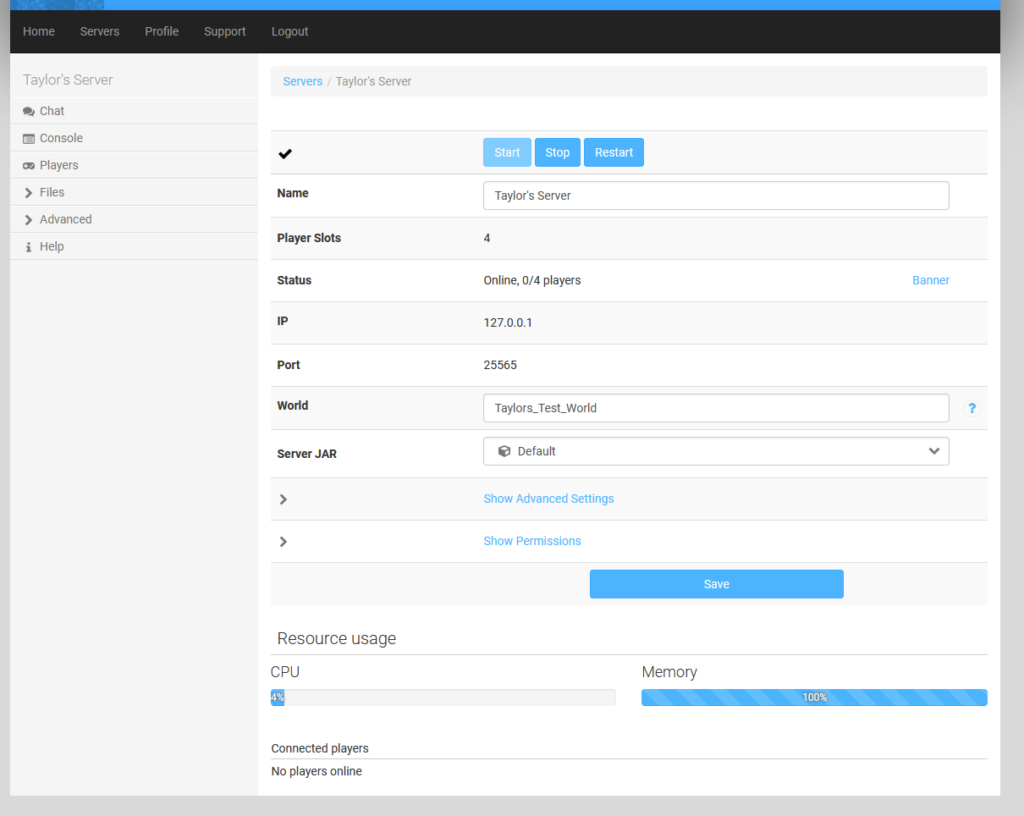Image resolution: width=1024 pixels, height=816 pixels.
Task: Click the cube icon in the Server JAR selector
Action: tap(503, 451)
